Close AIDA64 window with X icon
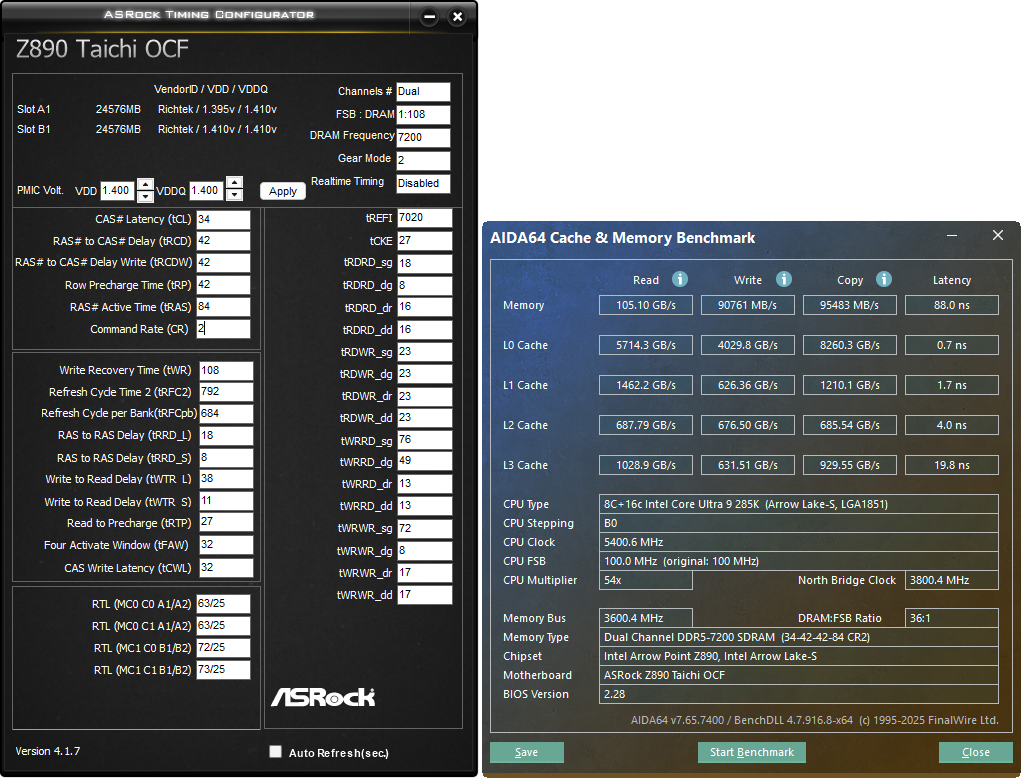This screenshot has height=779, width=1022. [998, 235]
